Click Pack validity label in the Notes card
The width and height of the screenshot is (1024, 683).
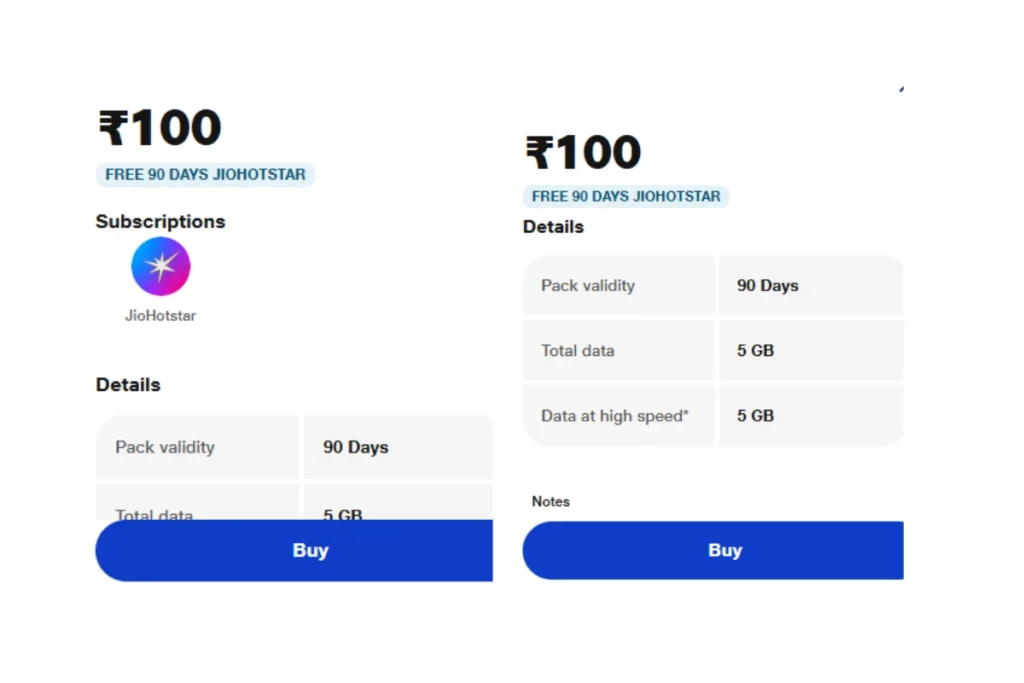tap(588, 285)
